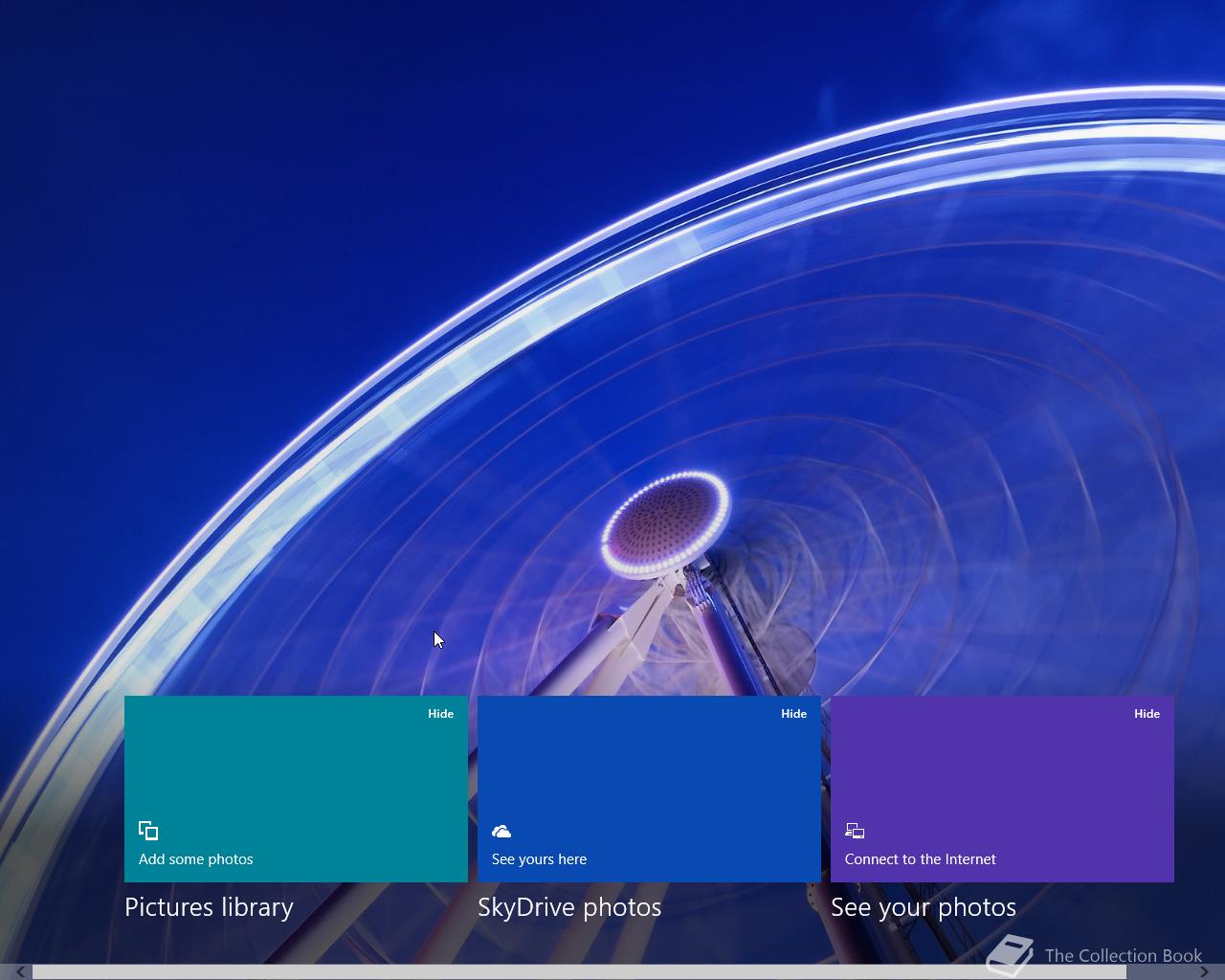The image size is (1225, 980).
Task: Click the Pictures library heading
Action: tap(209, 907)
